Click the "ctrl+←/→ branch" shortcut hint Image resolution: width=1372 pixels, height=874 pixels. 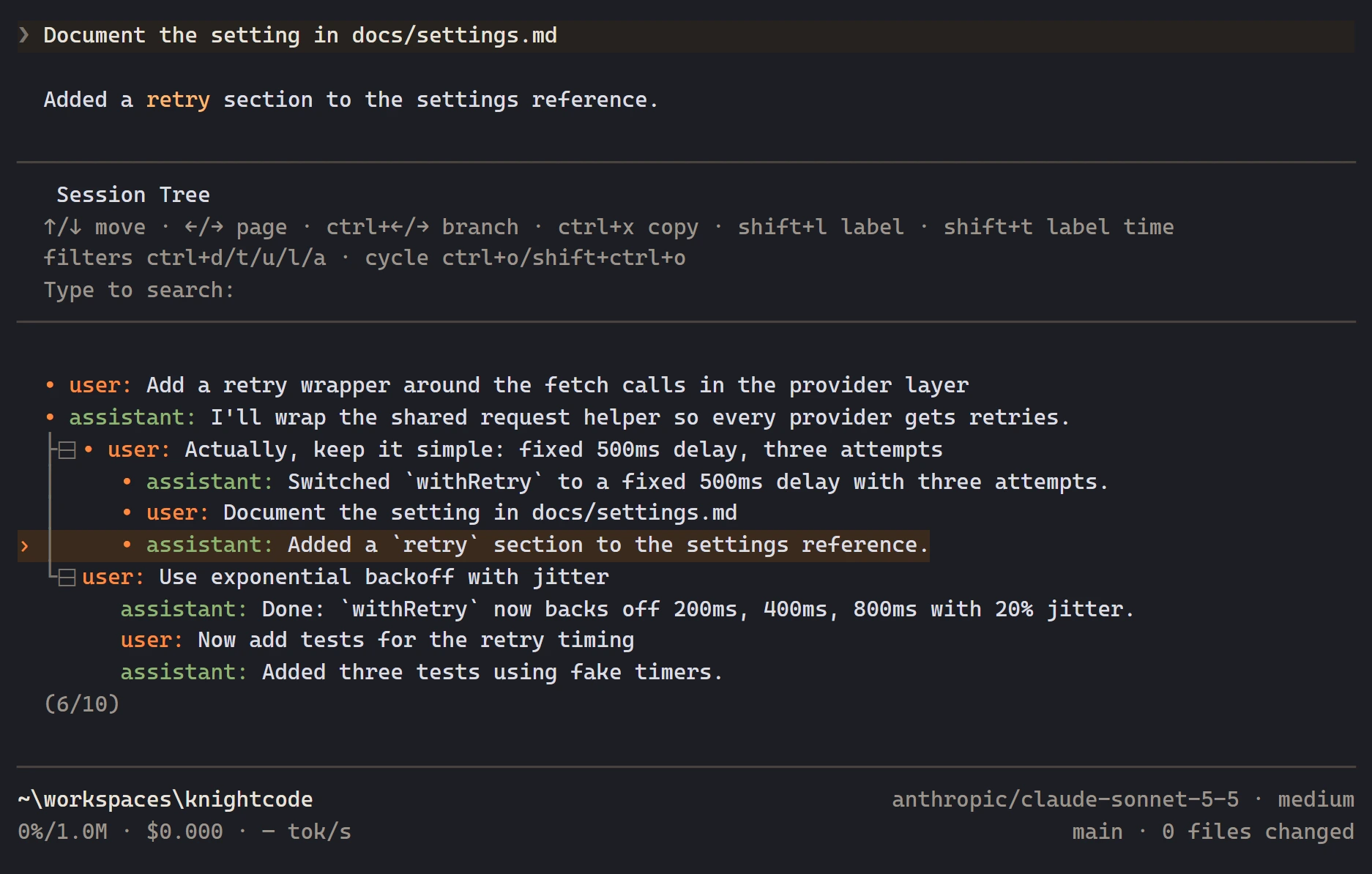pos(422,227)
